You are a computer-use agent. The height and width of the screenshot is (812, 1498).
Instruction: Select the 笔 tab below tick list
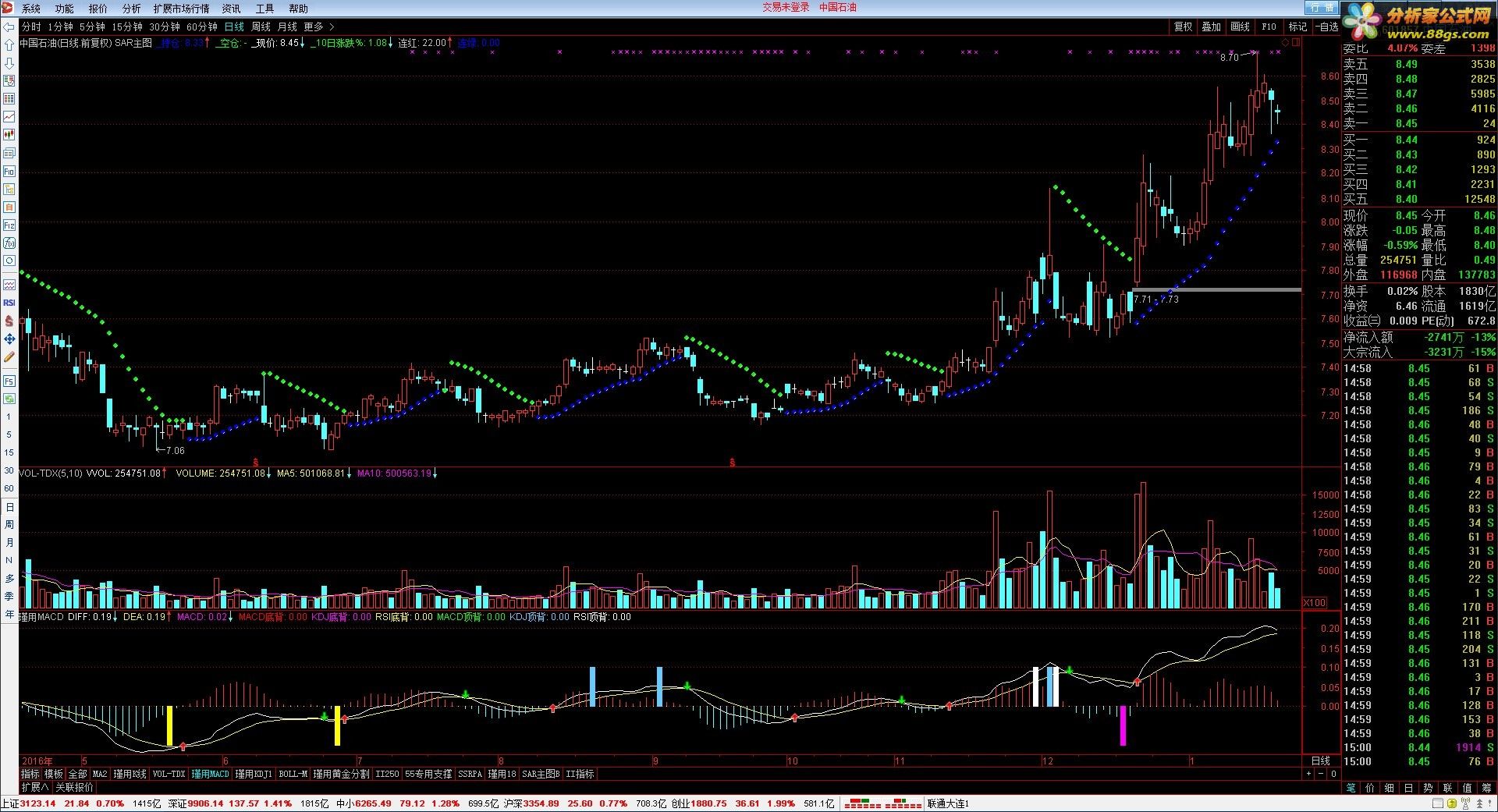coord(1351,788)
